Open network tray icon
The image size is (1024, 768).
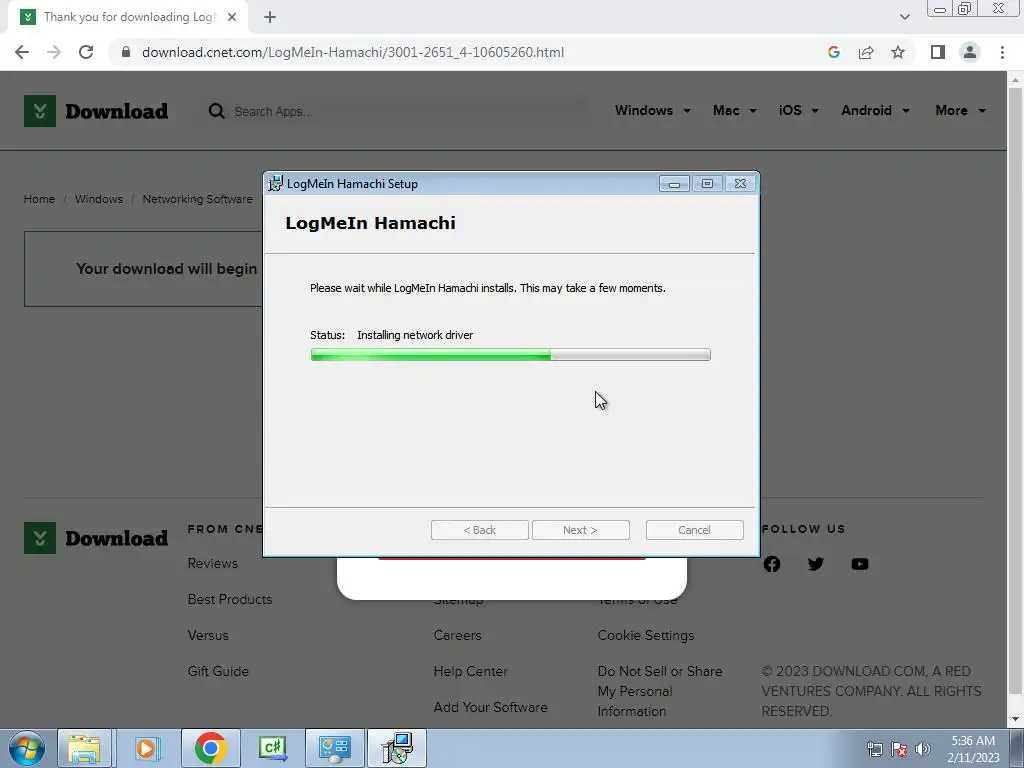874,749
